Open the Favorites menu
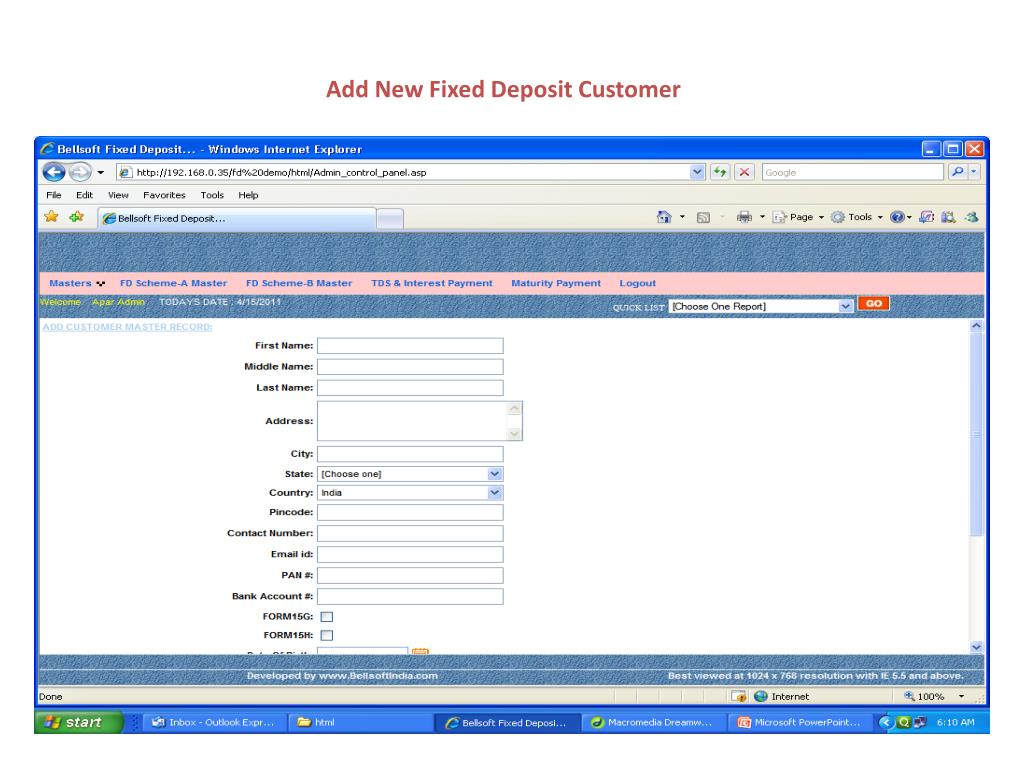 (x=164, y=195)
